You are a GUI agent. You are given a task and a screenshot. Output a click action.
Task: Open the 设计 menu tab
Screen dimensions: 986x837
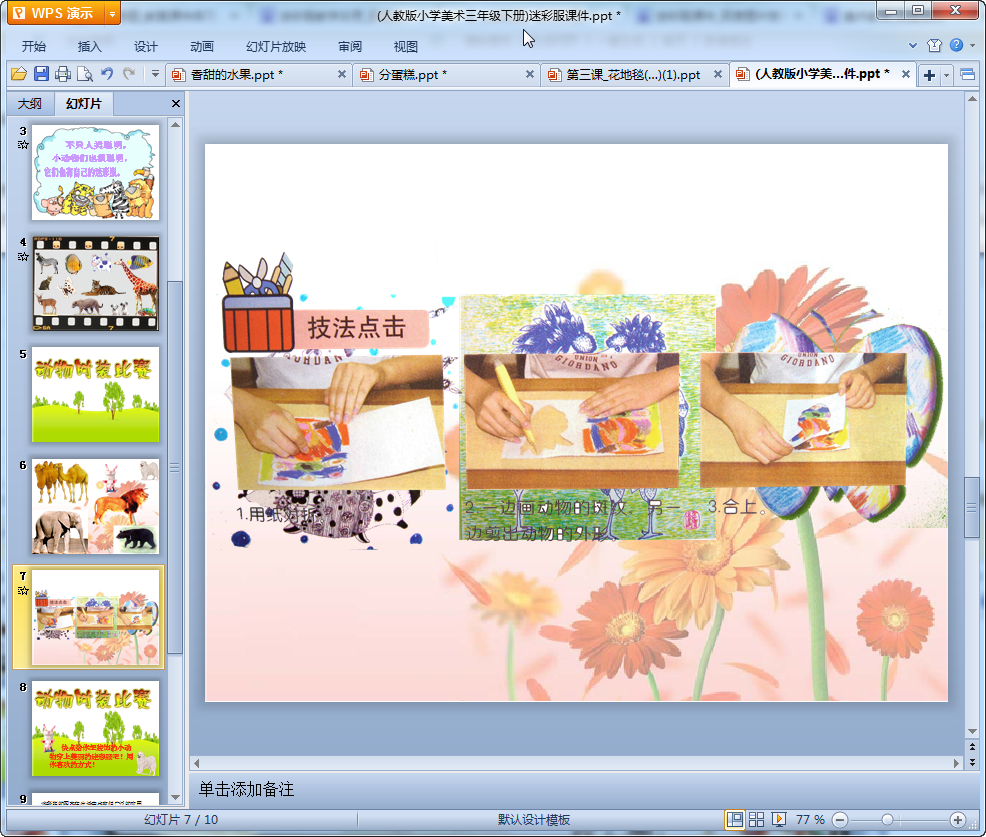(145, 46)
